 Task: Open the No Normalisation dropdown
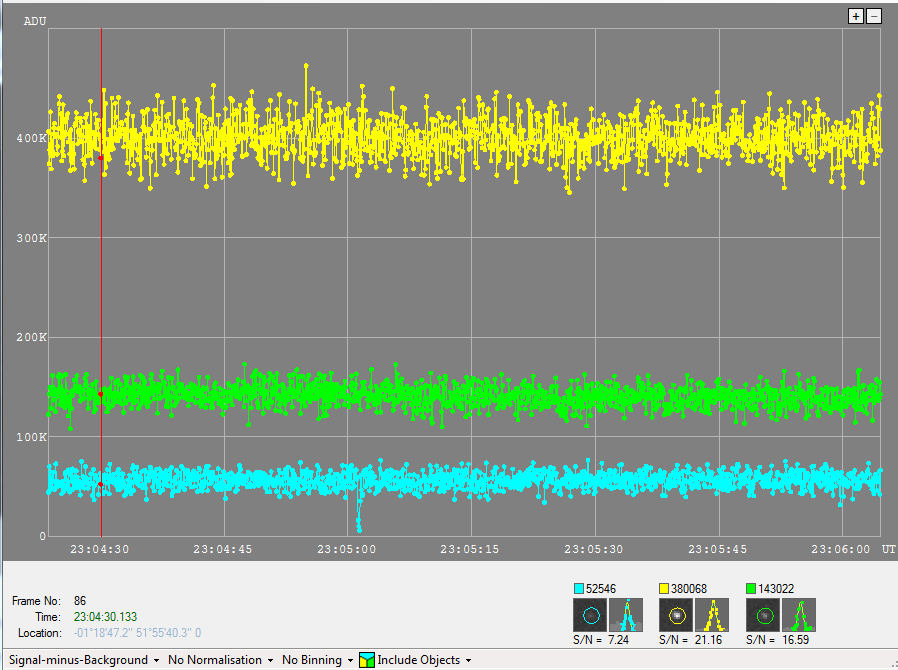click(220, 660)
